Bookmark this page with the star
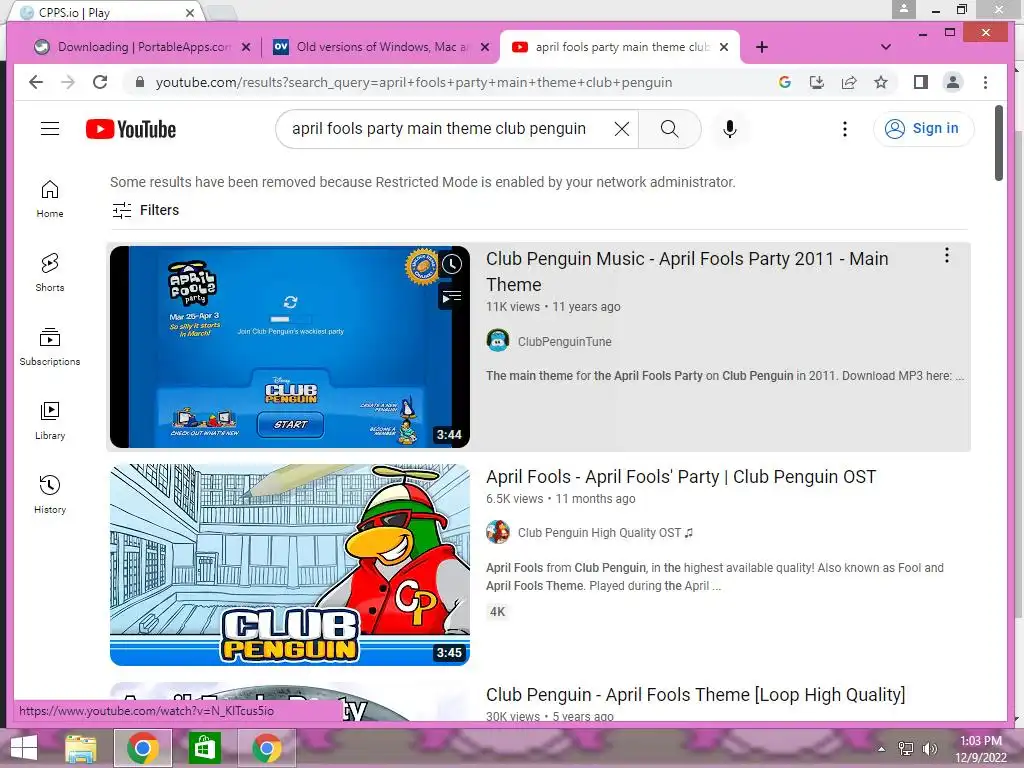Viewport: 1024px width, 768px height. (x=881, y=82)
